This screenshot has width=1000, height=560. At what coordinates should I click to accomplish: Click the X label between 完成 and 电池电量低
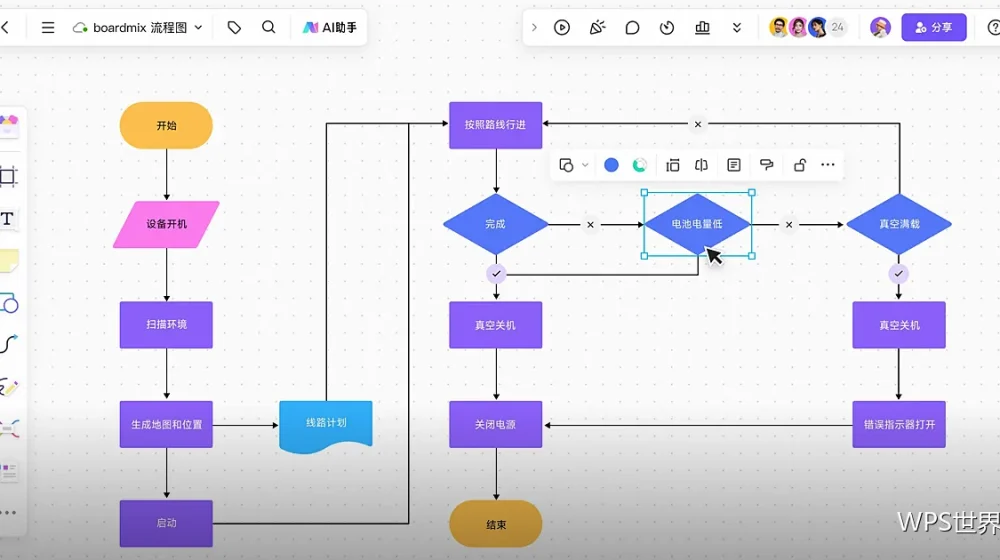(x=591, y=225)
